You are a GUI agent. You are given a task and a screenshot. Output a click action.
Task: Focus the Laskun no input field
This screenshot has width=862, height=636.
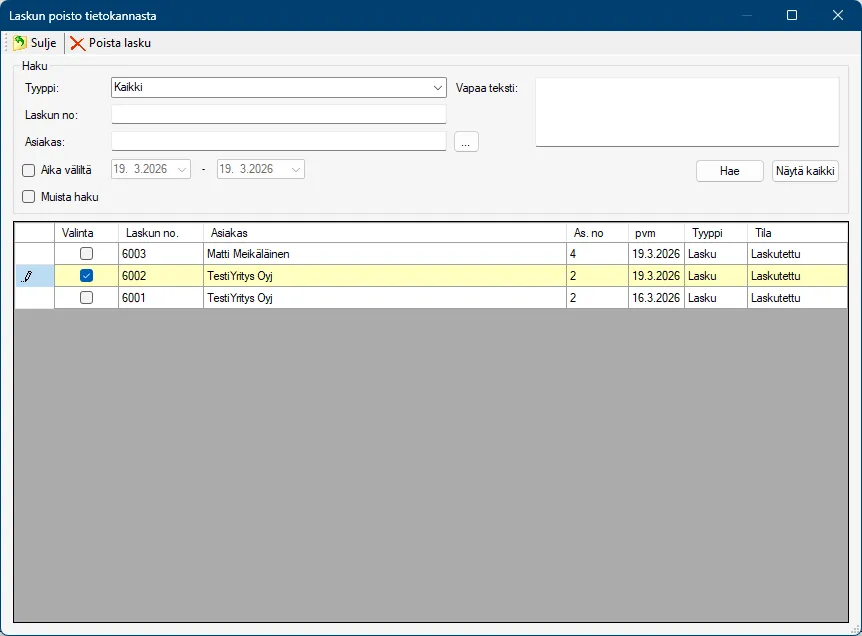click(x=278, y=114)
